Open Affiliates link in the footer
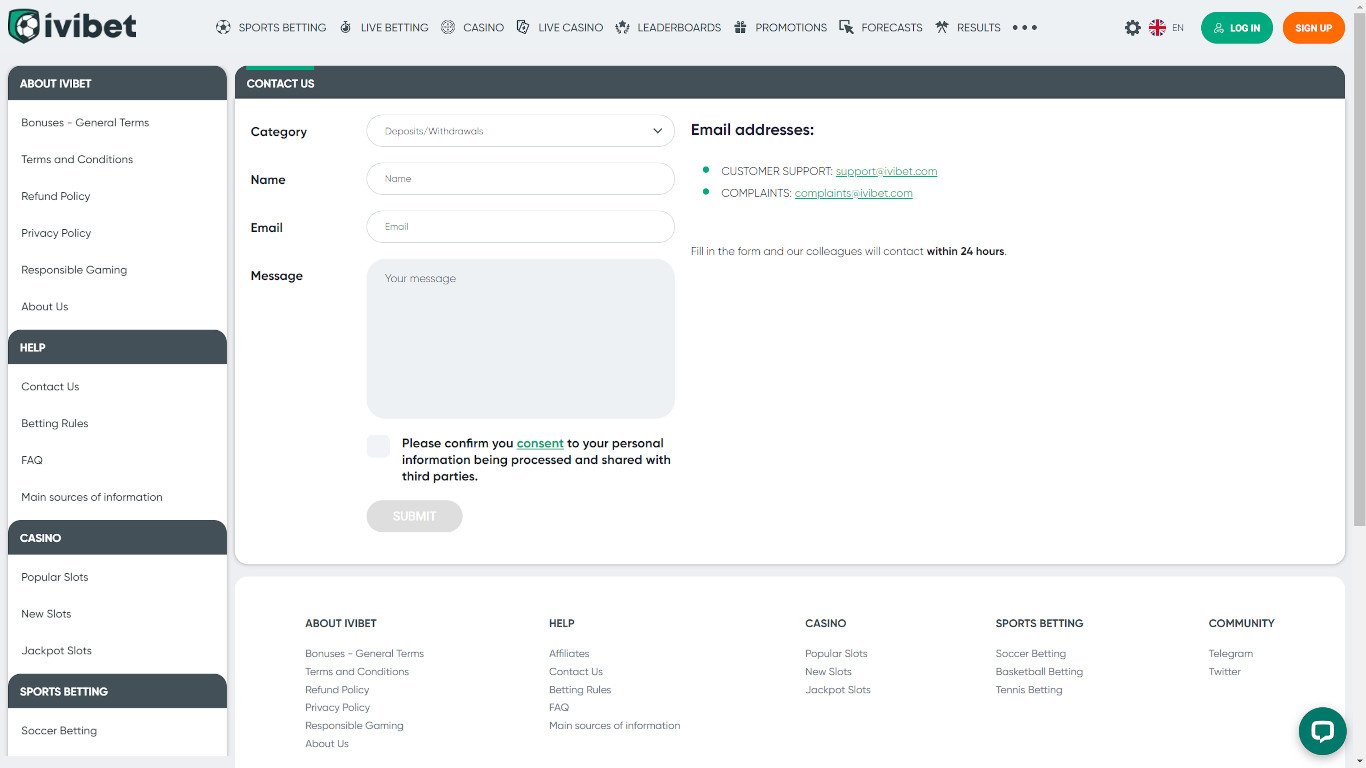 click(x=569, y=654)
